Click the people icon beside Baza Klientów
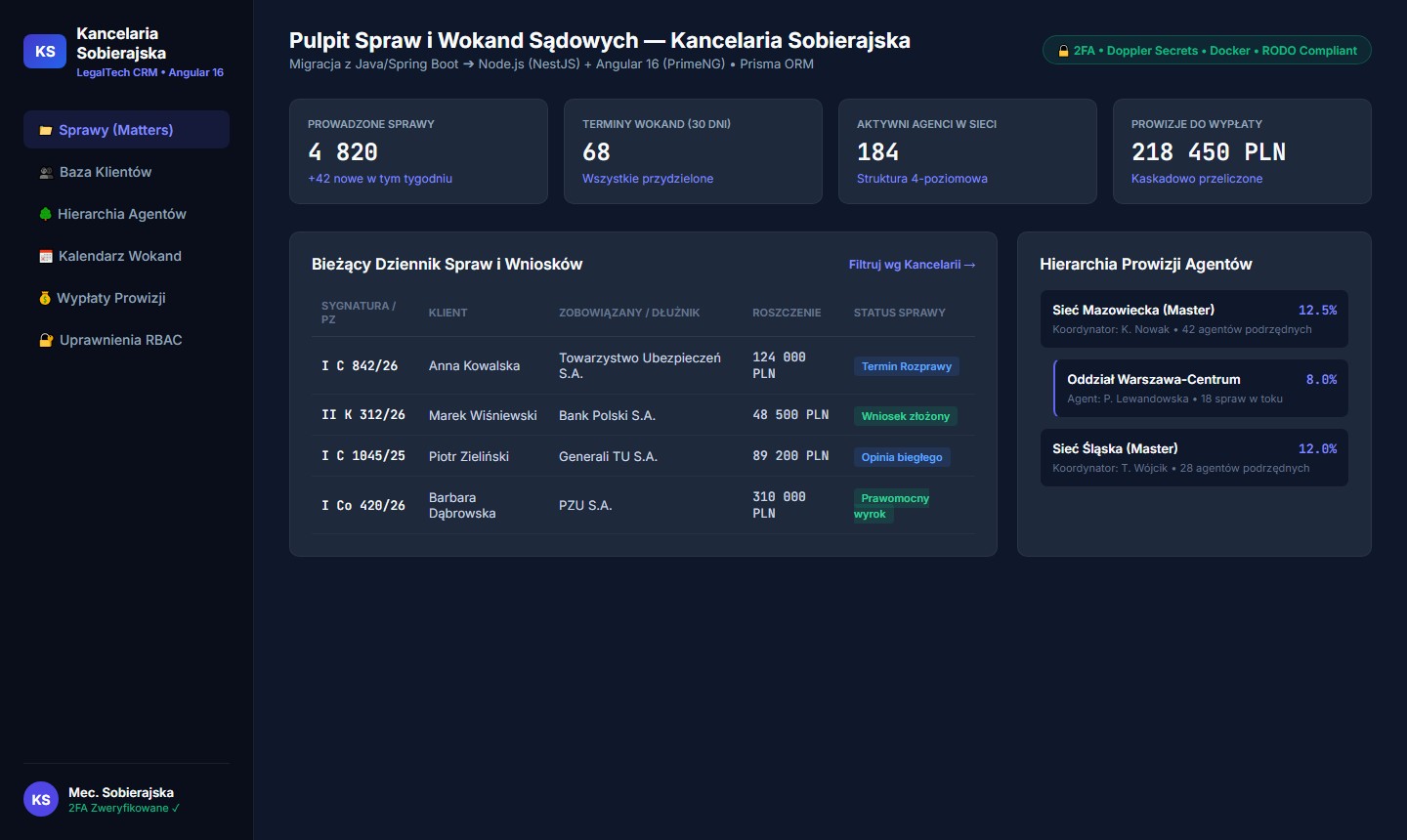Viewport: 1407px width, 840px height. coord(46,173)
